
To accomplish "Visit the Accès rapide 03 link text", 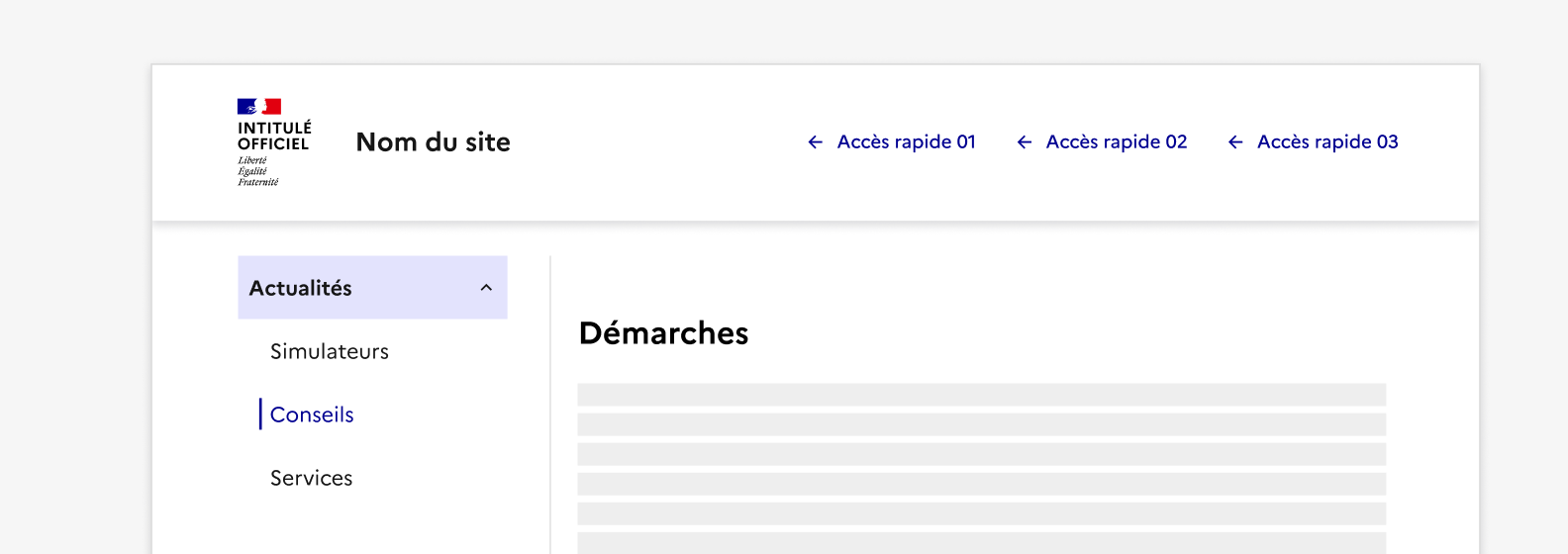I will [1326, 142].
